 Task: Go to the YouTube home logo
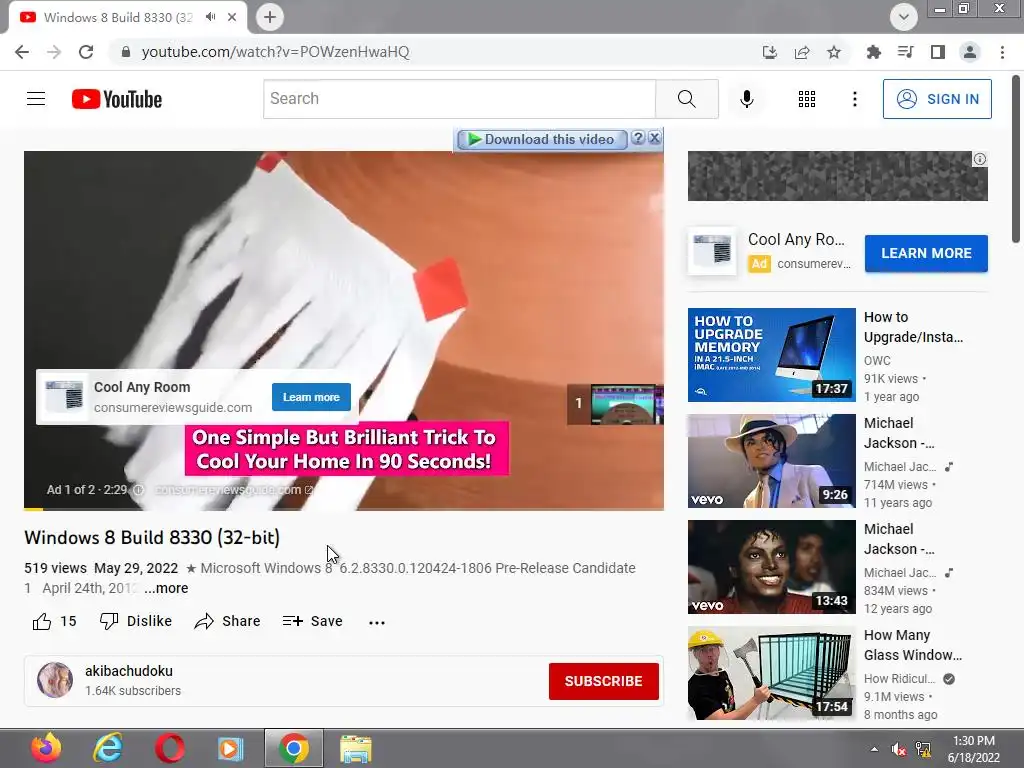click(116, 99)
